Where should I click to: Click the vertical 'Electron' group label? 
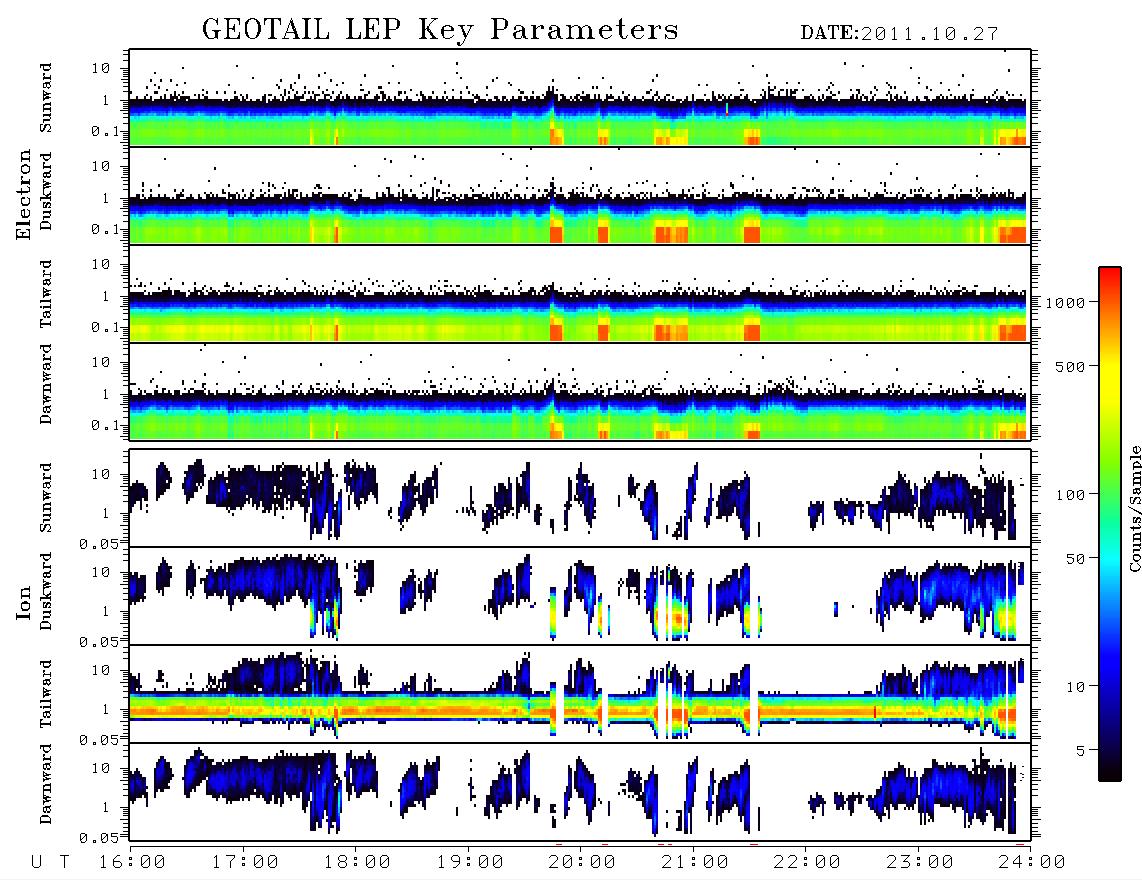click(23, 194)
